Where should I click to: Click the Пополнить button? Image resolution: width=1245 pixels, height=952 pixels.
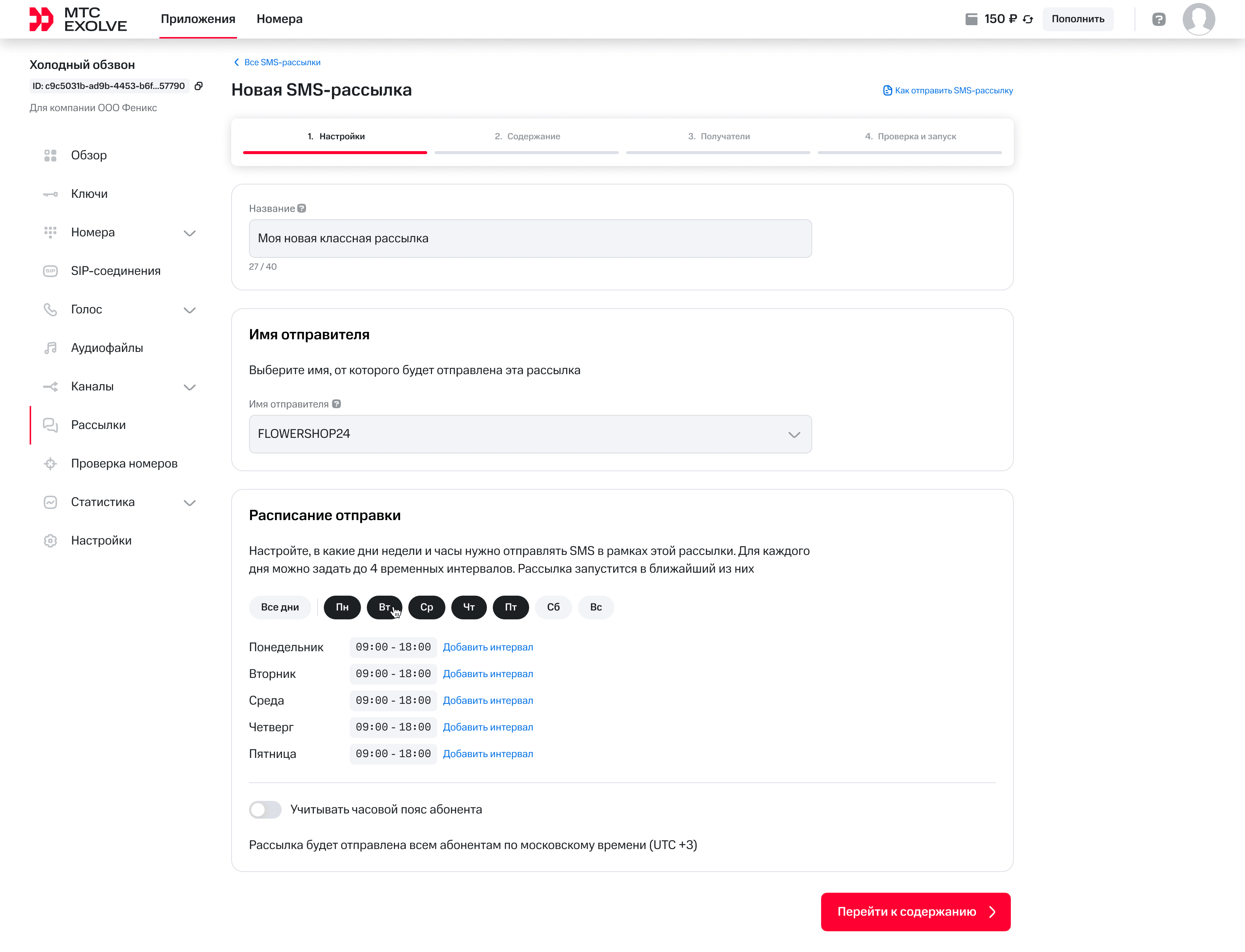(x=1078, y=19)
